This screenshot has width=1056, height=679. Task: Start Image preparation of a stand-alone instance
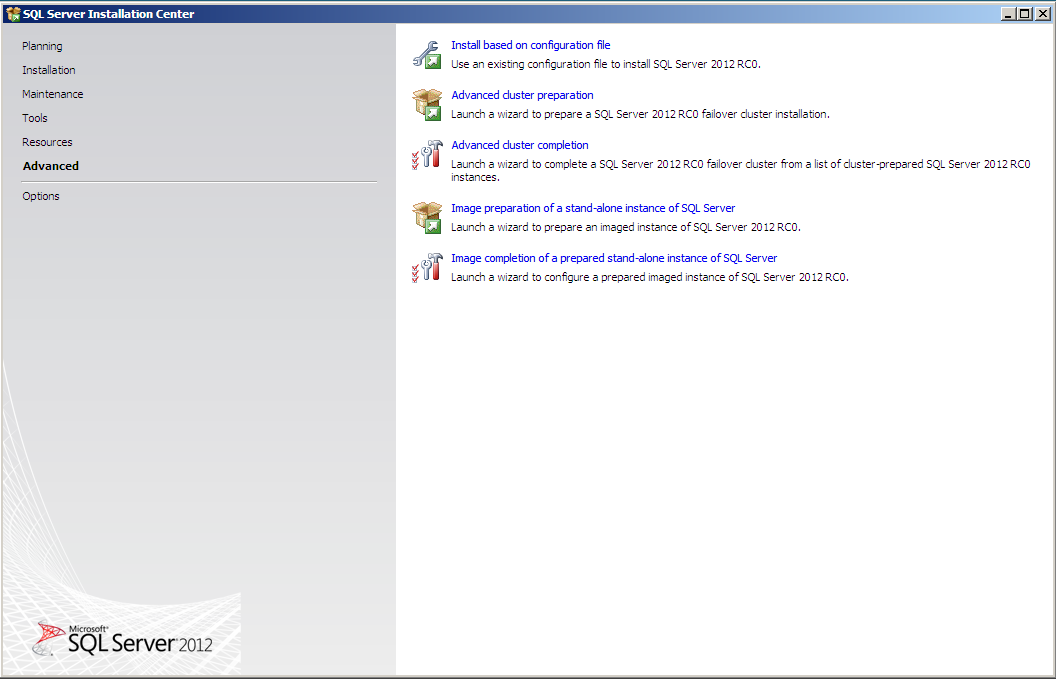click(592, 208)
